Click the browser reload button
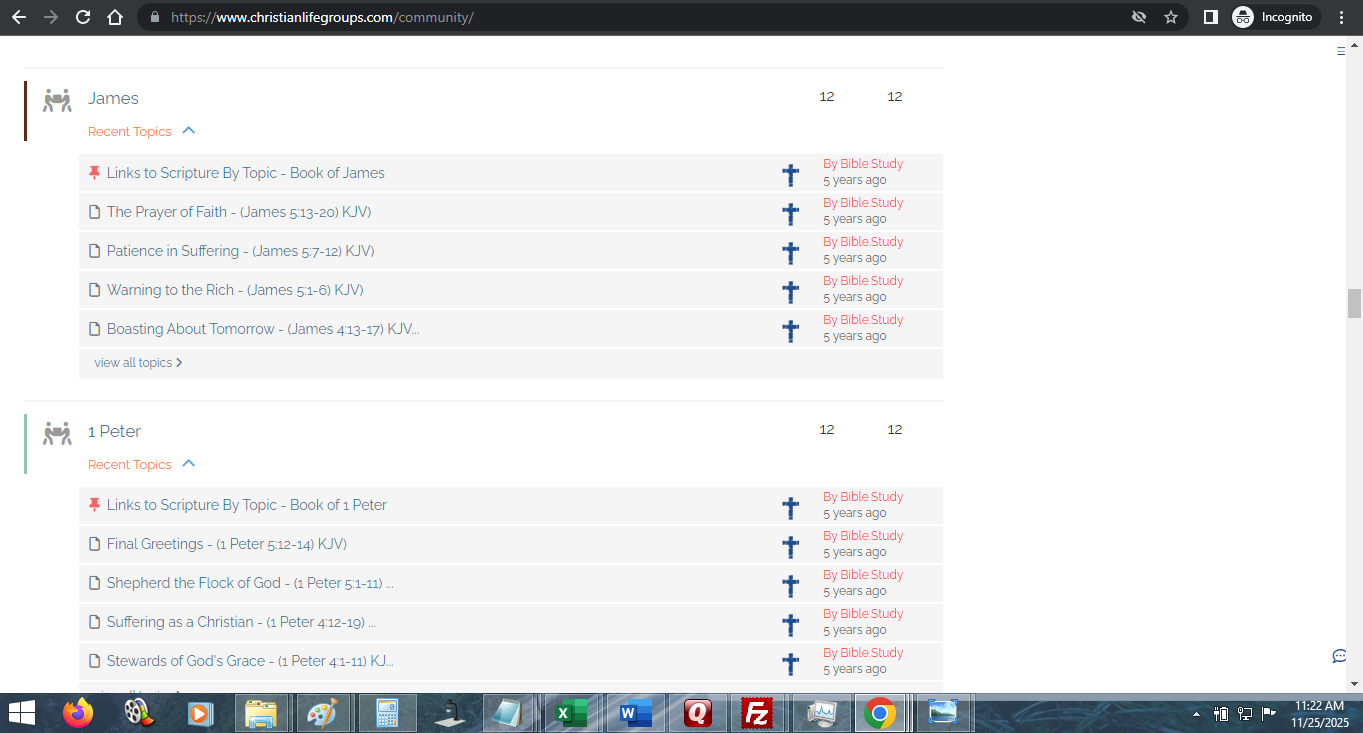This screenshot has height=733, width=1363. (x=83, y=17)
